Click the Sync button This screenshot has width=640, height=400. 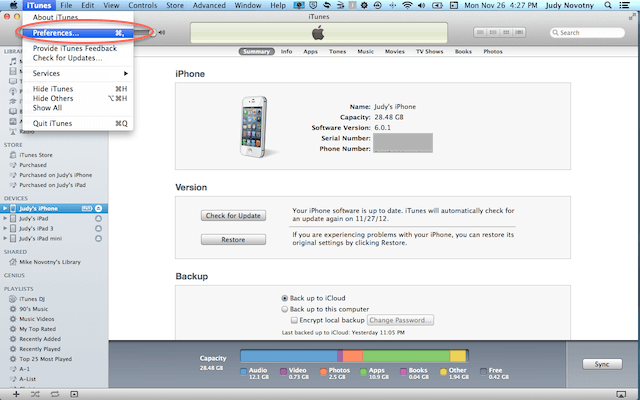pos(602,364)
